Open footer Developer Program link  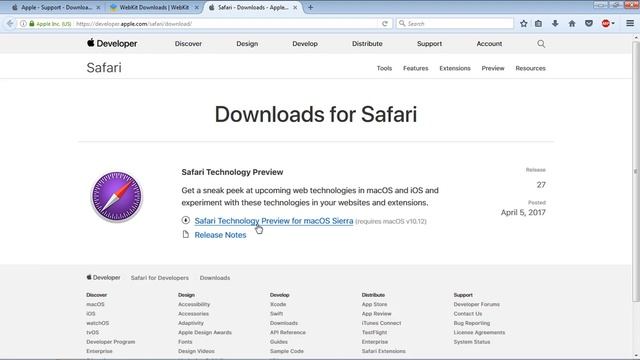[x=111, y=342]
